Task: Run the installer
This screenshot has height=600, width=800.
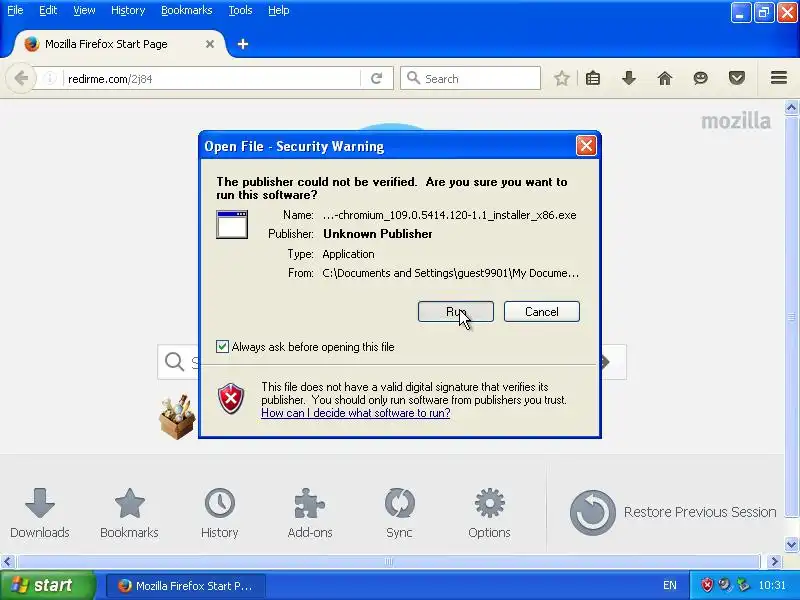Action: click(x=456, y=312)
